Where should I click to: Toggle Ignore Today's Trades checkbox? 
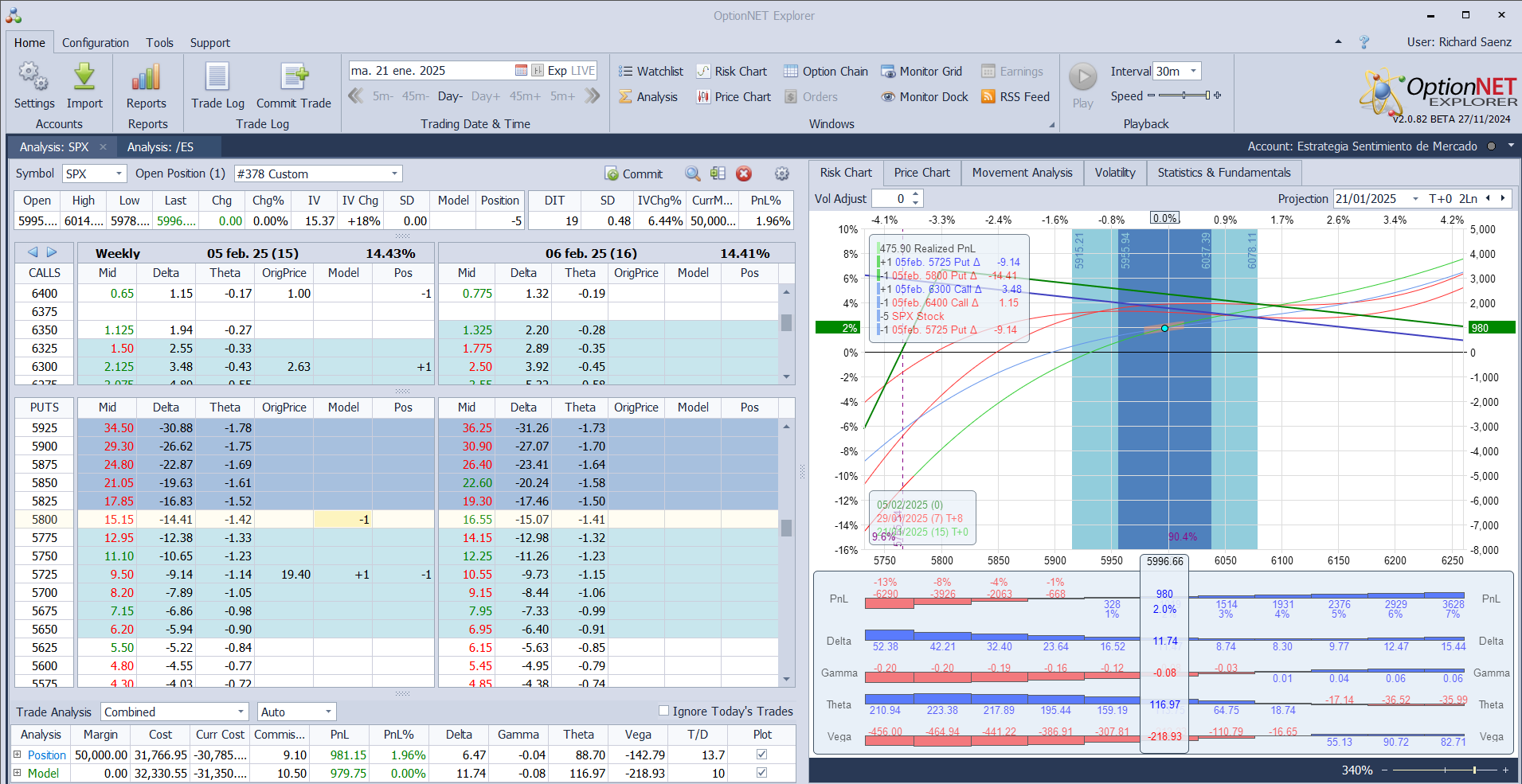[663, 711]
